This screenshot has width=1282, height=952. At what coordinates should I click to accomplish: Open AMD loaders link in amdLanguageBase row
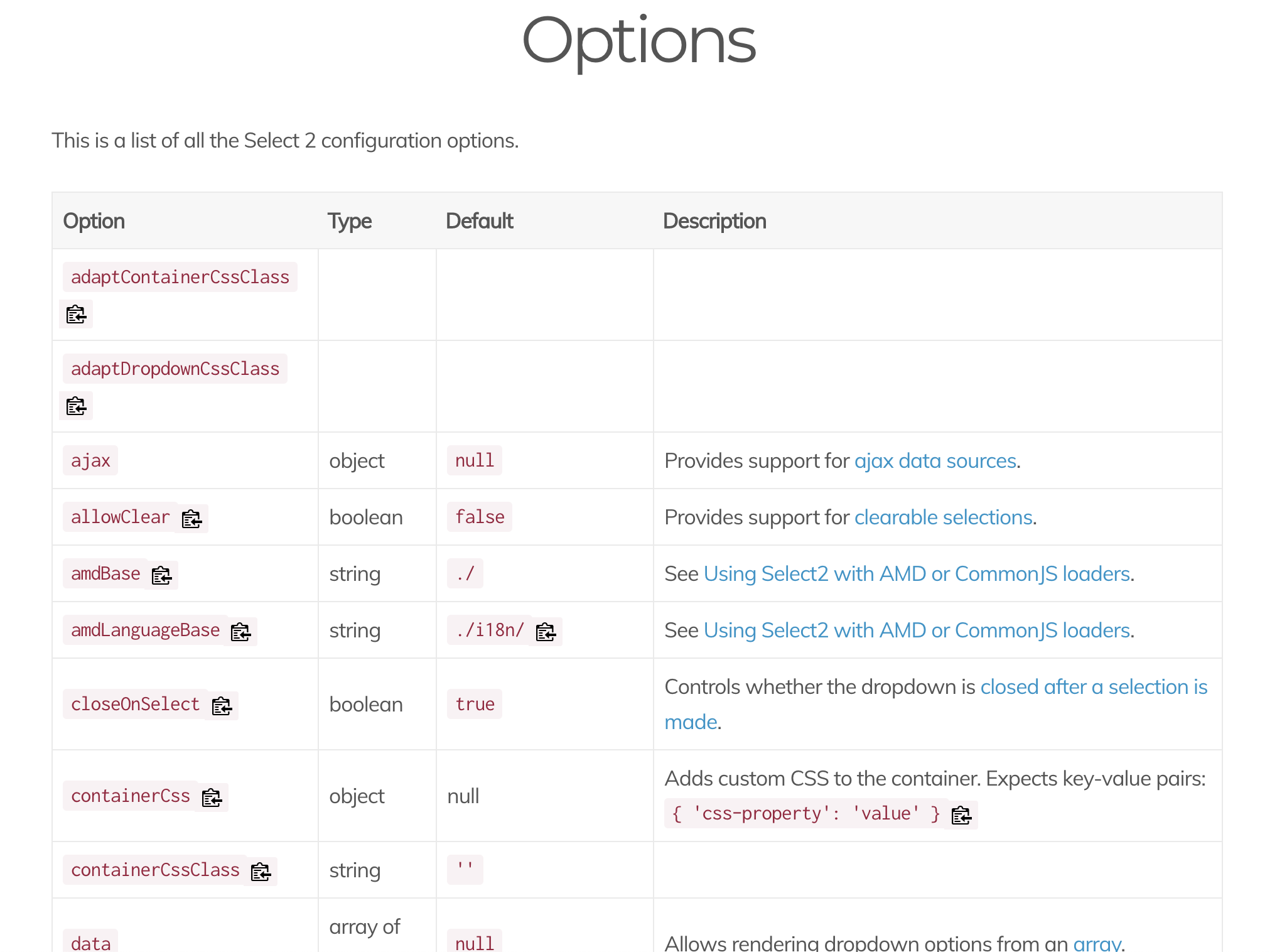(917, 630)
